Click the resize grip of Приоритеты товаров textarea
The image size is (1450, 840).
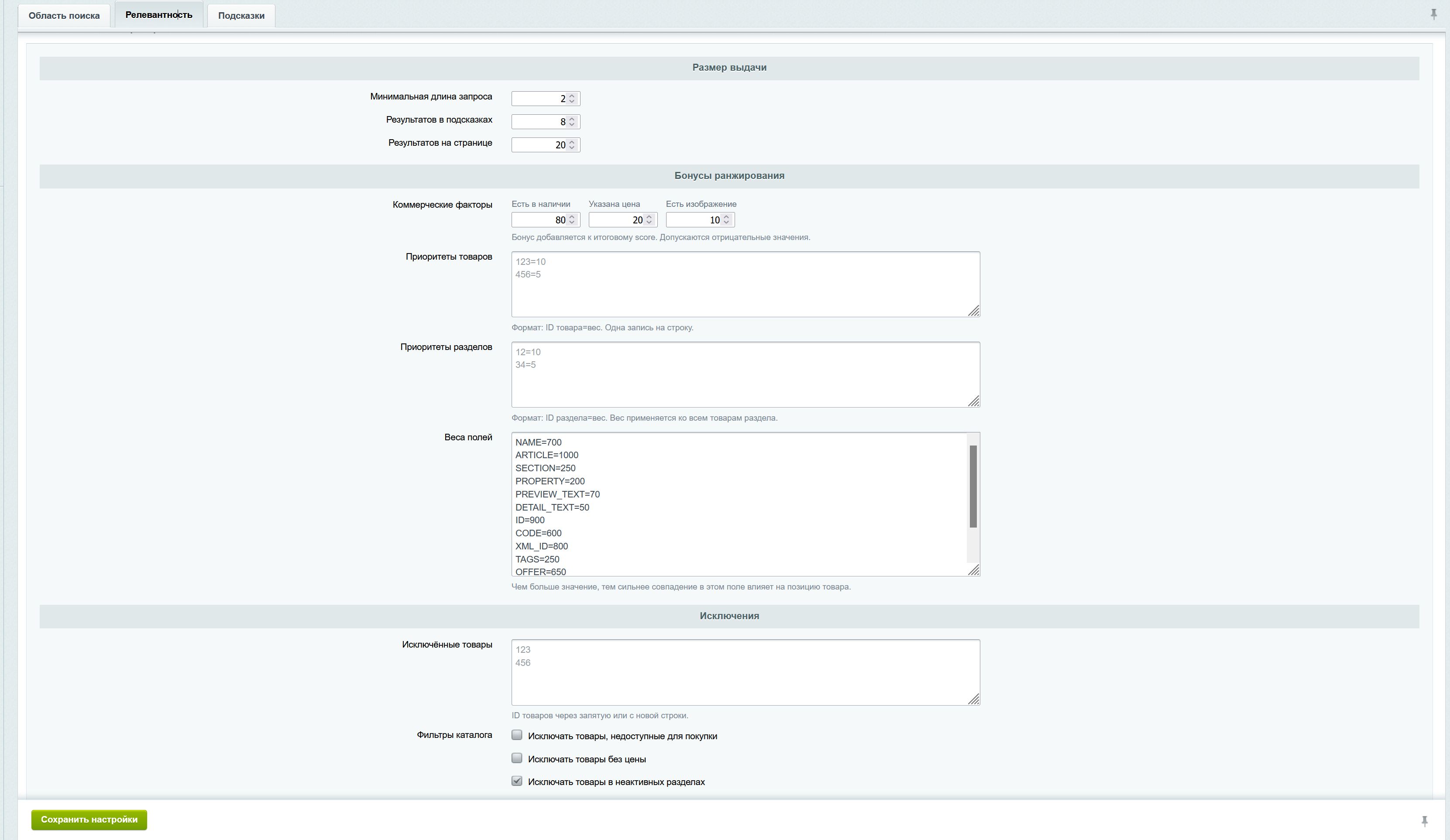pos(973,311)
